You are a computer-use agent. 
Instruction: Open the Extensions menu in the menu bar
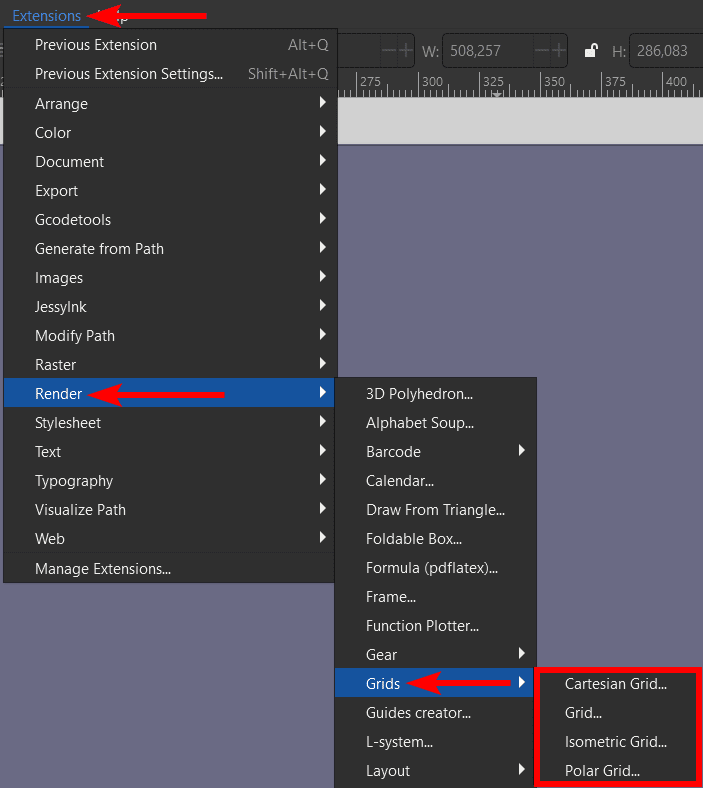[x=46, y=16]
